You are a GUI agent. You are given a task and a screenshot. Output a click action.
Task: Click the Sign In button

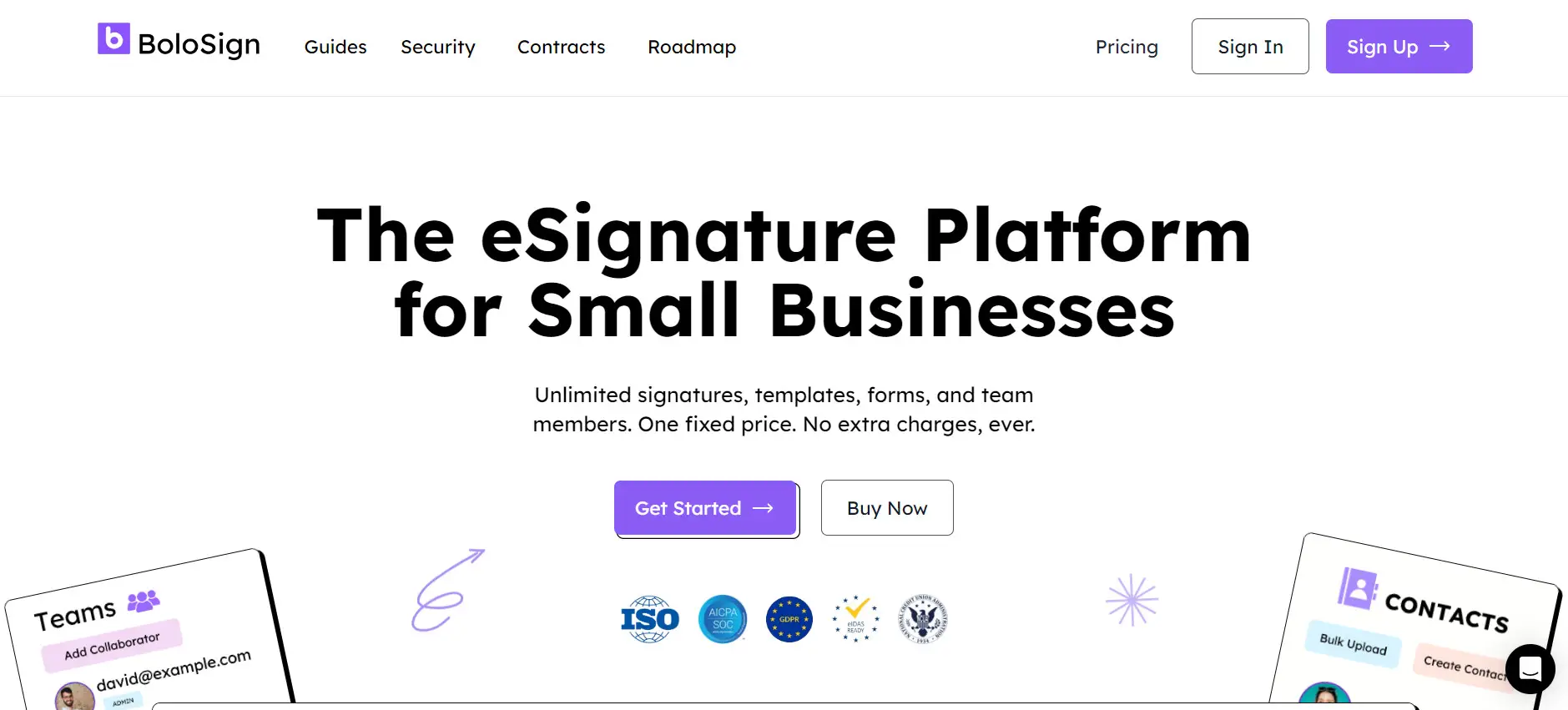1250,46
